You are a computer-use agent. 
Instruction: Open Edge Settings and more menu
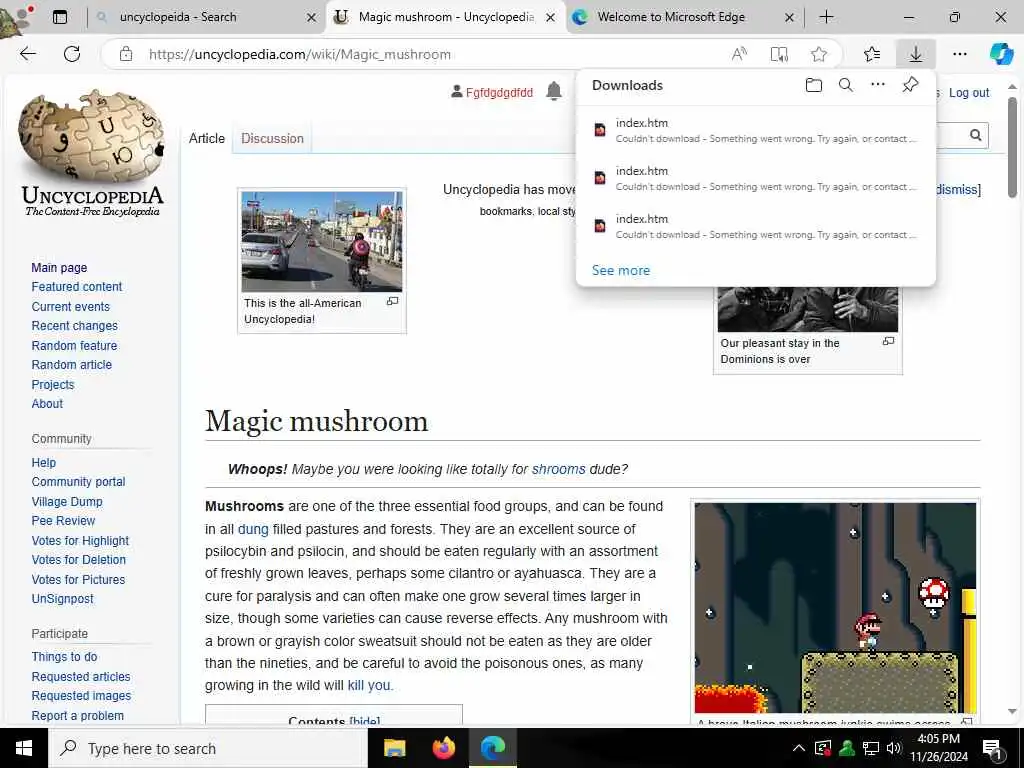[x=960, y=54]
